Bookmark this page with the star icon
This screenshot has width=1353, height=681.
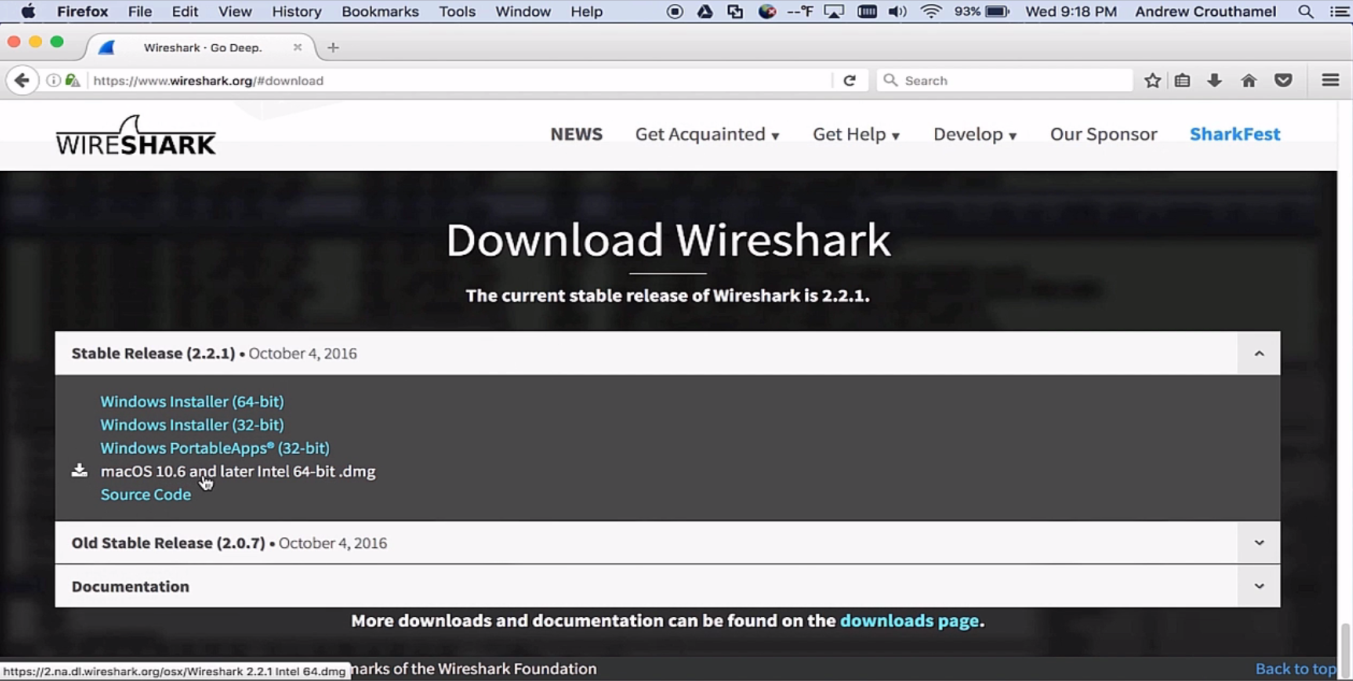(1152, 80)
